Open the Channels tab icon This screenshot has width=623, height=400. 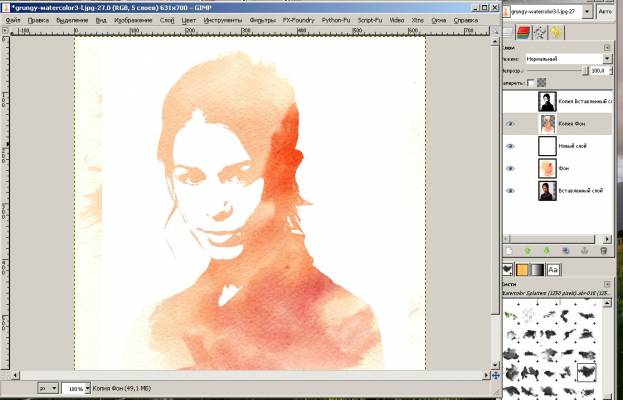tap(524, 33)
